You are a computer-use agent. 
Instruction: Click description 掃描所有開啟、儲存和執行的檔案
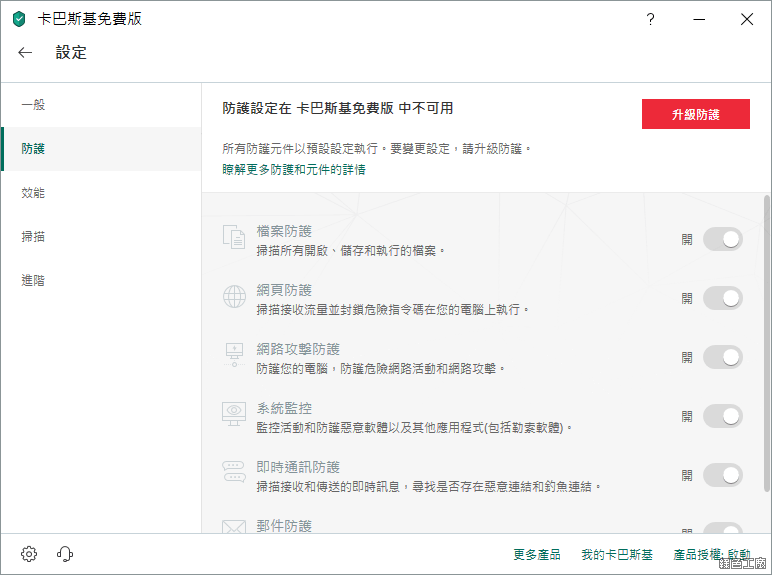click(351, 251)
